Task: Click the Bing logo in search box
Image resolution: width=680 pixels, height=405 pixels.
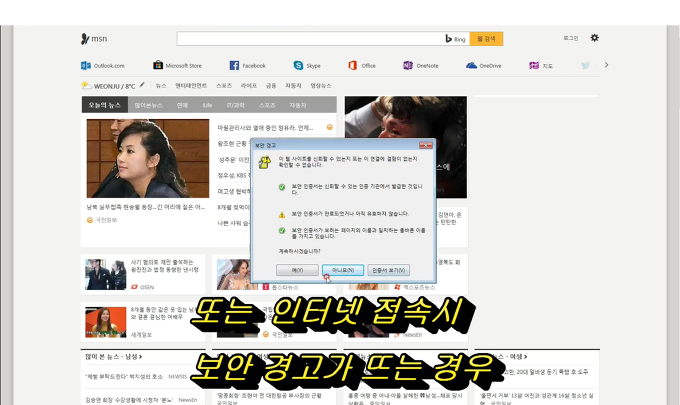Action: point(455,39)
